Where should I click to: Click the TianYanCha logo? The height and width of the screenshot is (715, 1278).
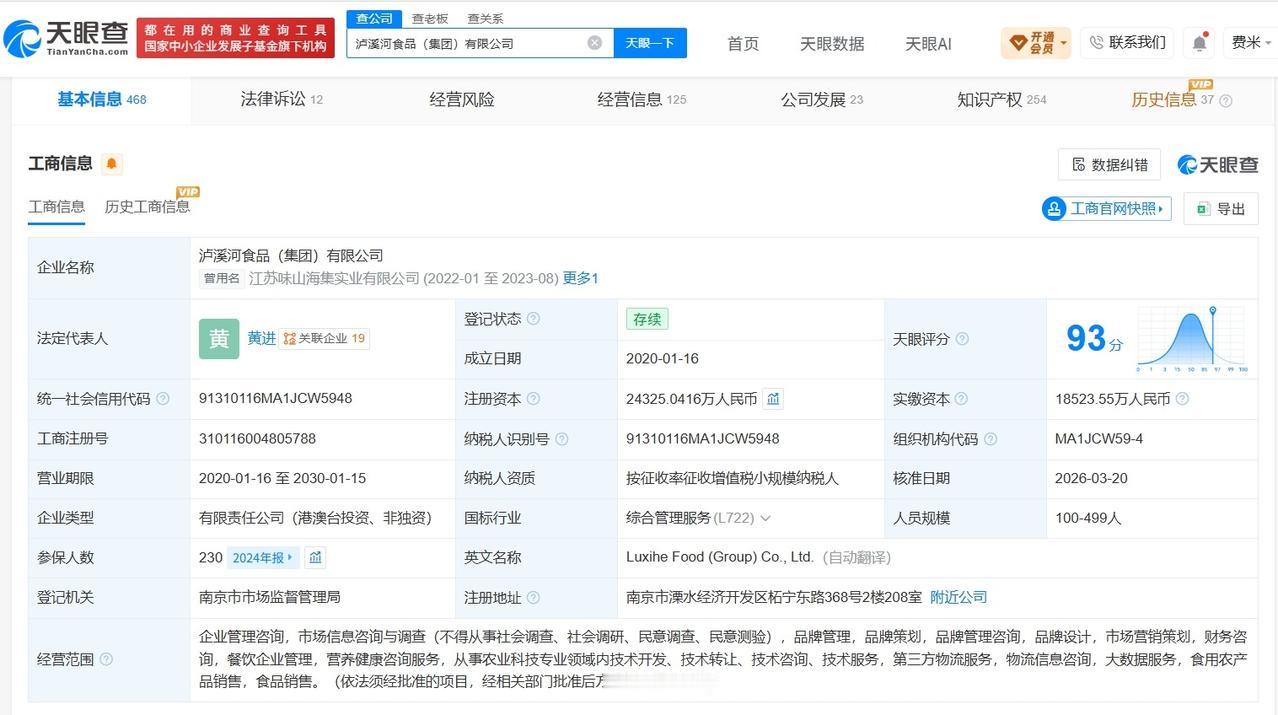[x=66, y=38]
